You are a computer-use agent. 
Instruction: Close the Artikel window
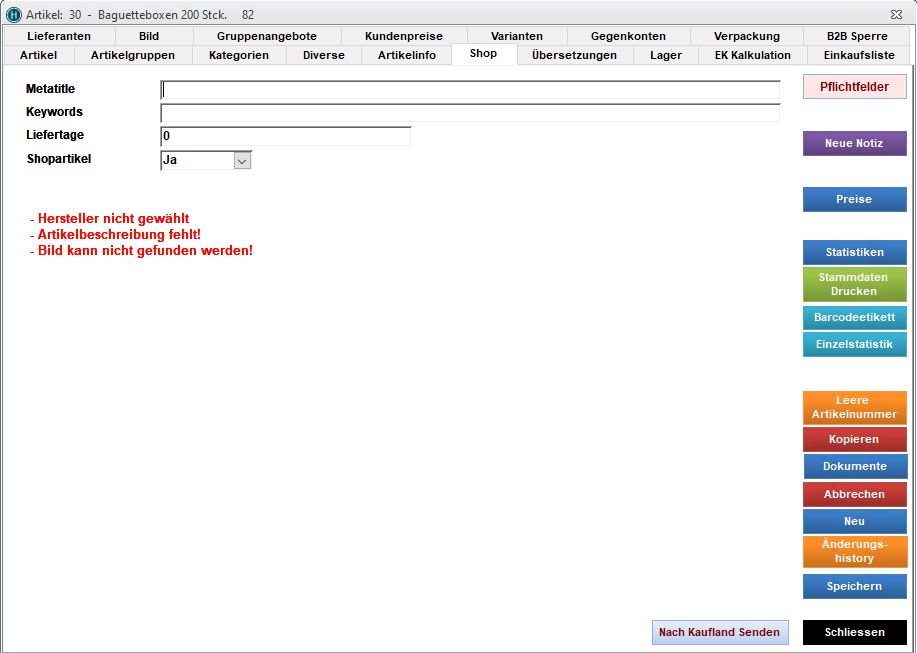(x=895, y=14)
